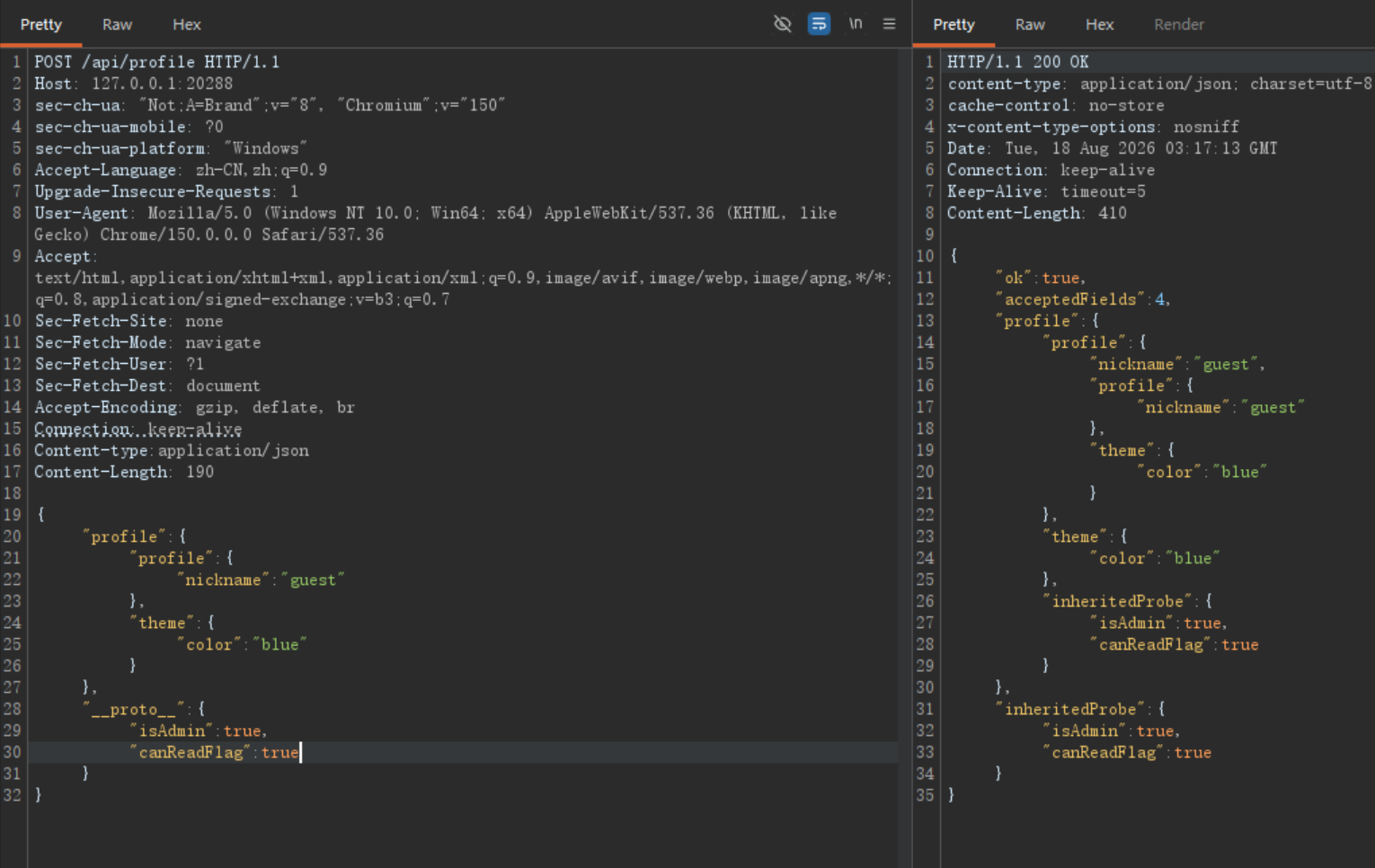This screenshot has height=868, width=1375.
Task: Switch request view to Raw tab
Action: pos(117,24)
